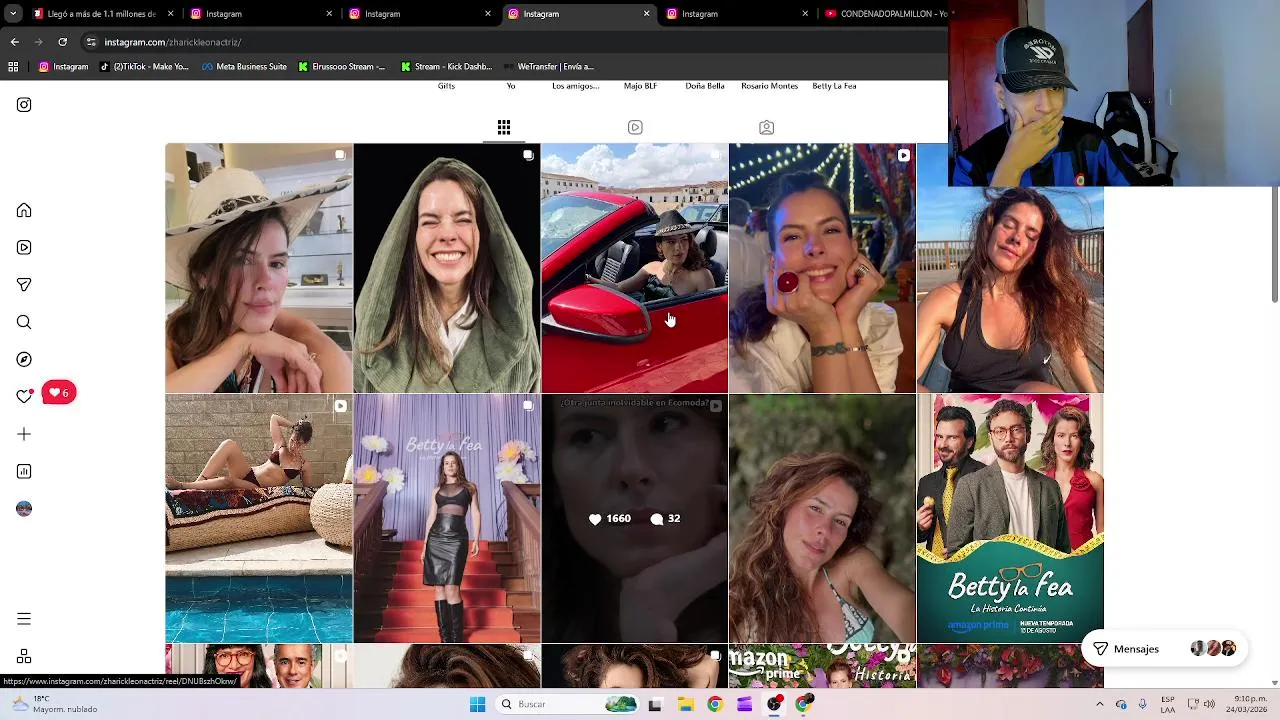Image resolution: width=1280 pixels, height=720 pixels.
Task: Open Chrome from the taskbar
Action: [x=714, y=704]
